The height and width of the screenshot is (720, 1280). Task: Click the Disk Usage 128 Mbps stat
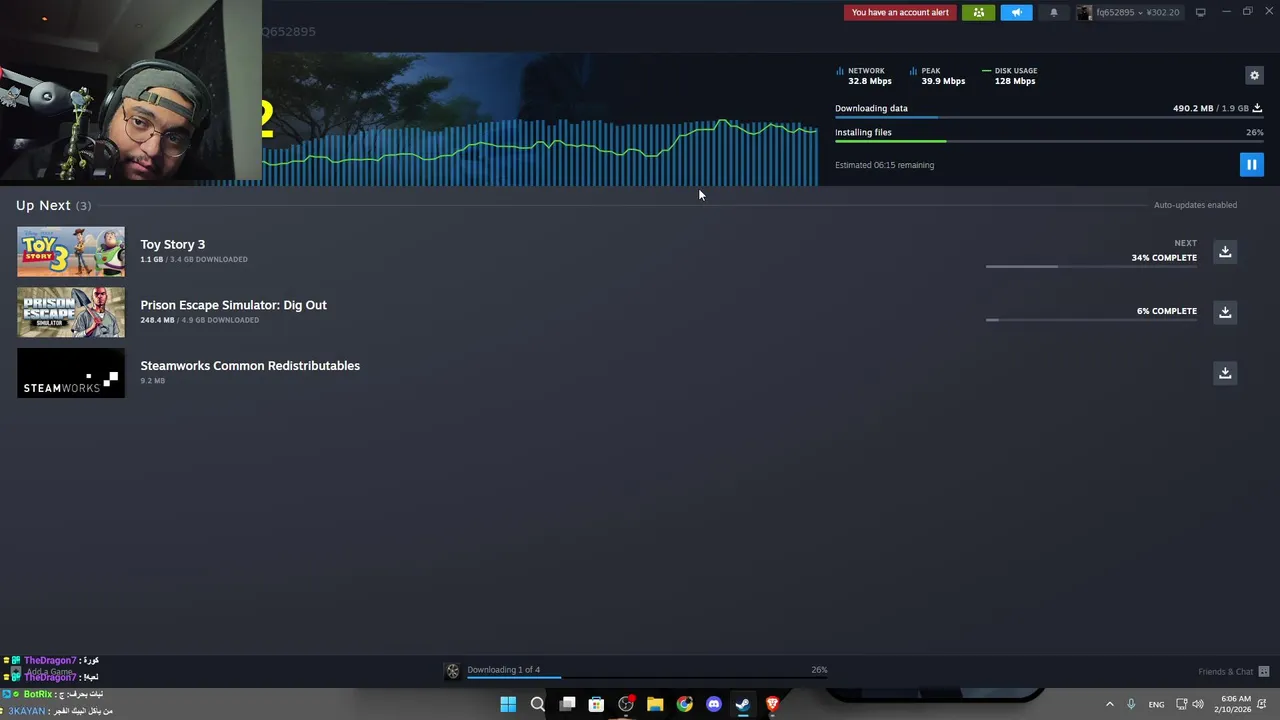pos(1011,76)
